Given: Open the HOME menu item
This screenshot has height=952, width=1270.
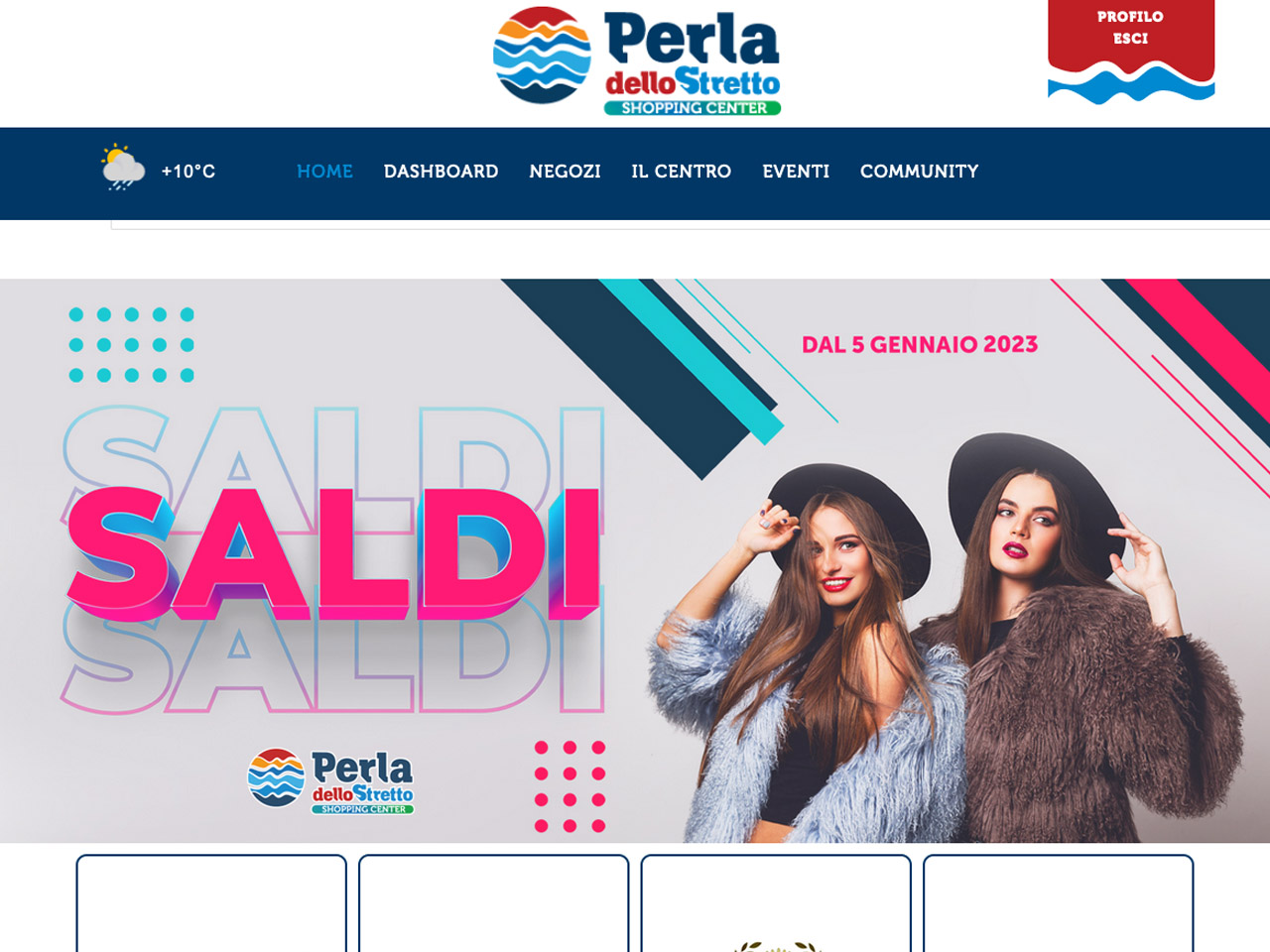Looking at the screenshot, I should [x=324, y=172].
